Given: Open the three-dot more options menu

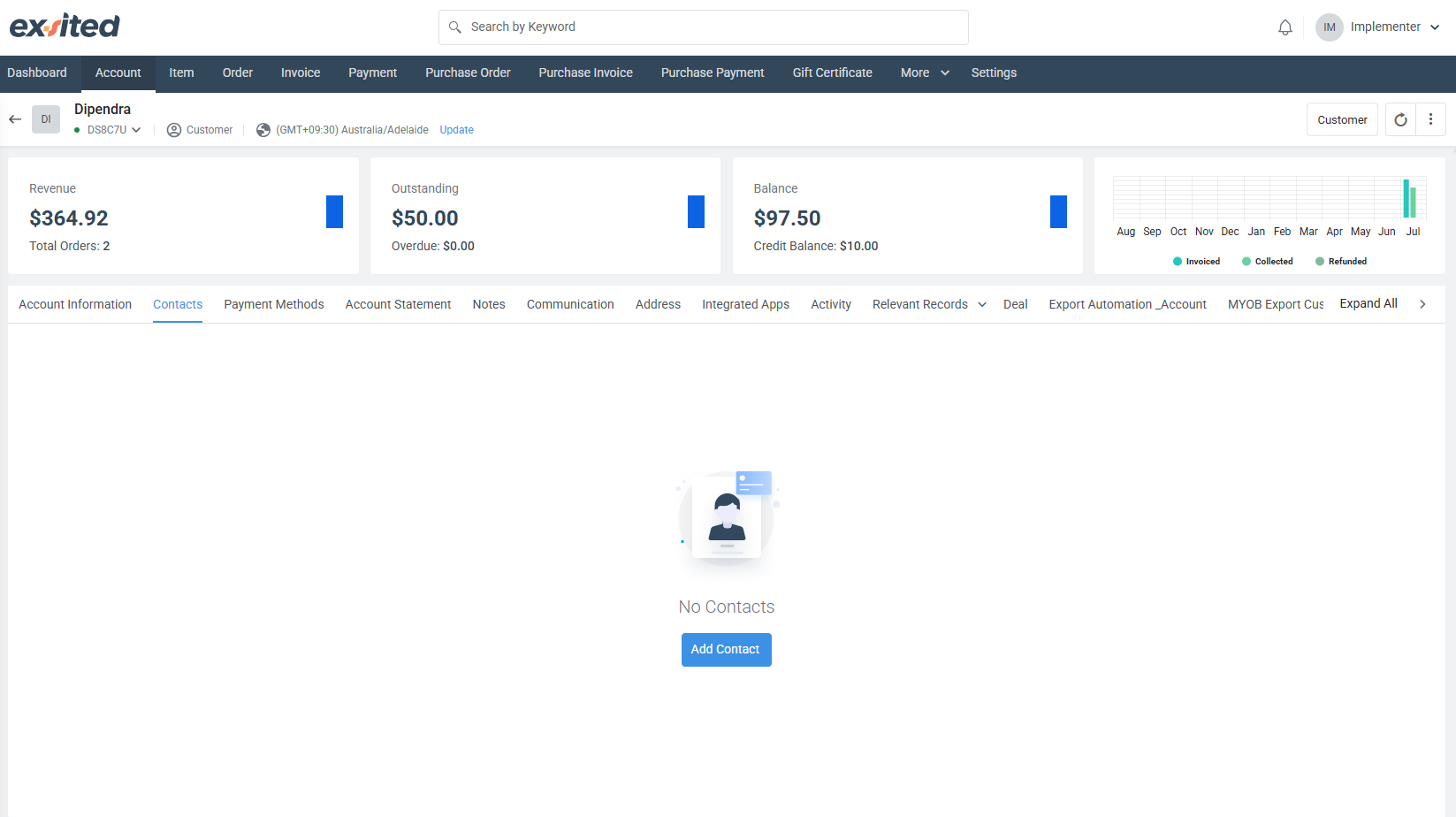Looking at the screenshot, I should tap(1430, 119).
